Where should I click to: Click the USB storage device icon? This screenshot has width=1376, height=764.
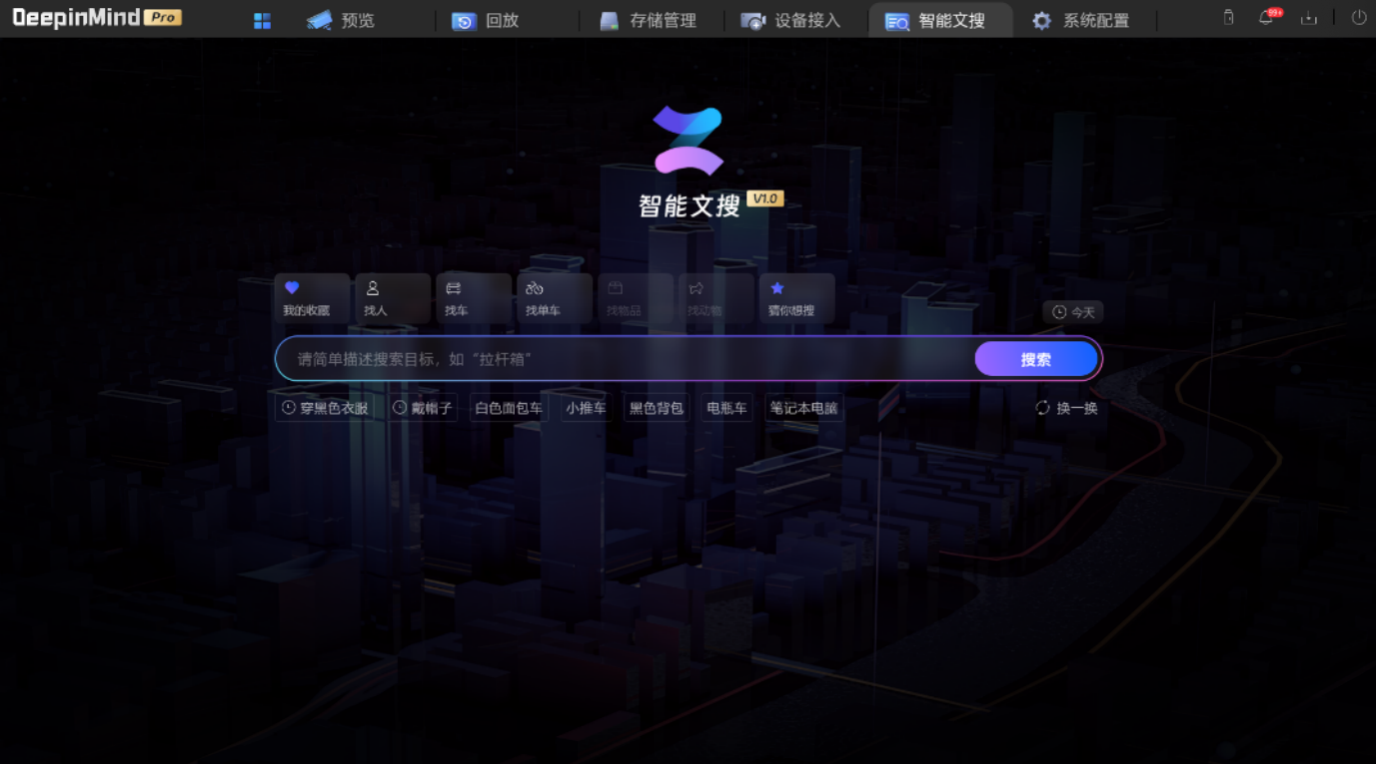click(1228, 17)
